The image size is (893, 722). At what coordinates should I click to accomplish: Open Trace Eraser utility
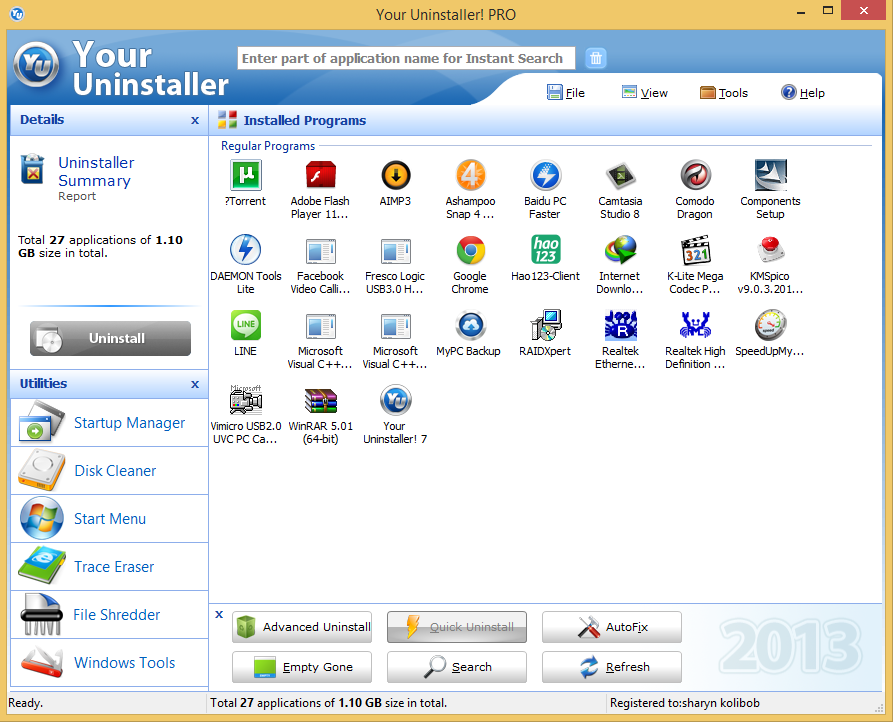coord(109,567)
